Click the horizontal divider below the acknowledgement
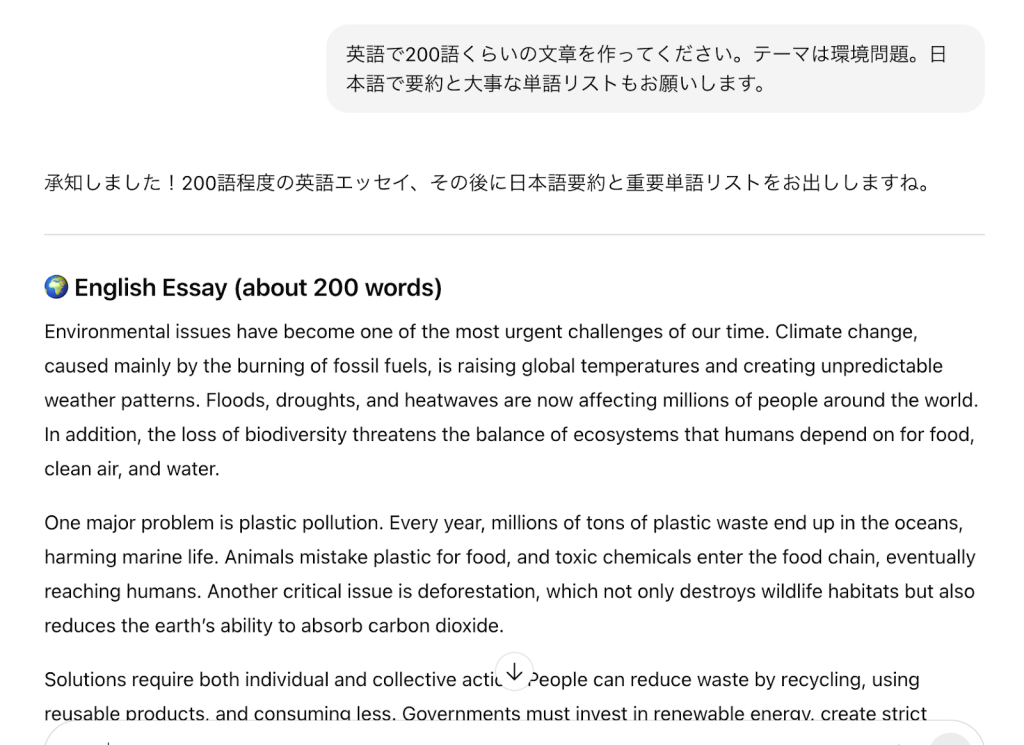The width and height of the screenshot is (1024, 745). point(514,235)
